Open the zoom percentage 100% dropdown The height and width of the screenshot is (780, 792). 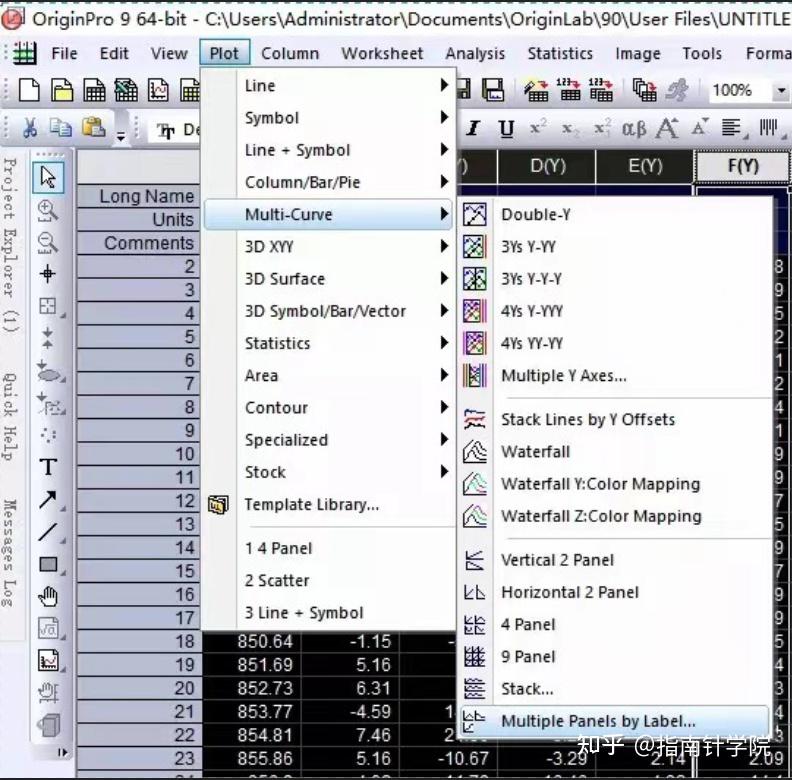(x=781, y=91)
